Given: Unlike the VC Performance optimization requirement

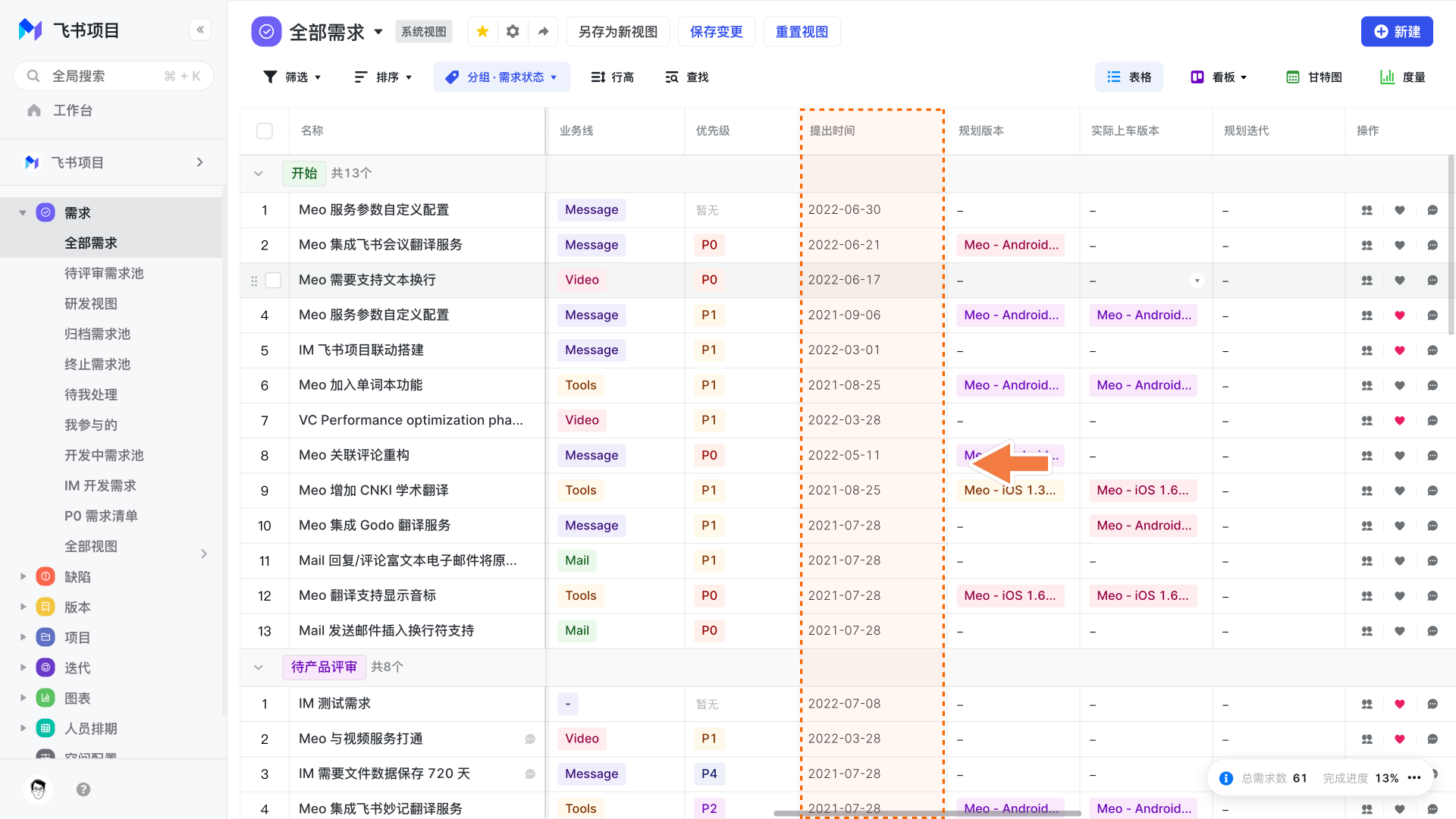Looking at the screenshot, I should pyautogui.click(x=1400, y=420).
